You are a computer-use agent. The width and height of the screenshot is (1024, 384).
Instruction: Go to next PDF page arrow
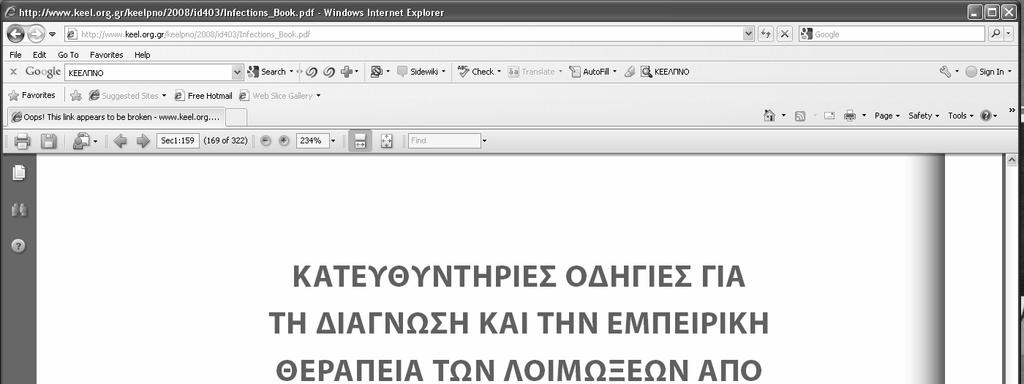click(x=143, y=141)
